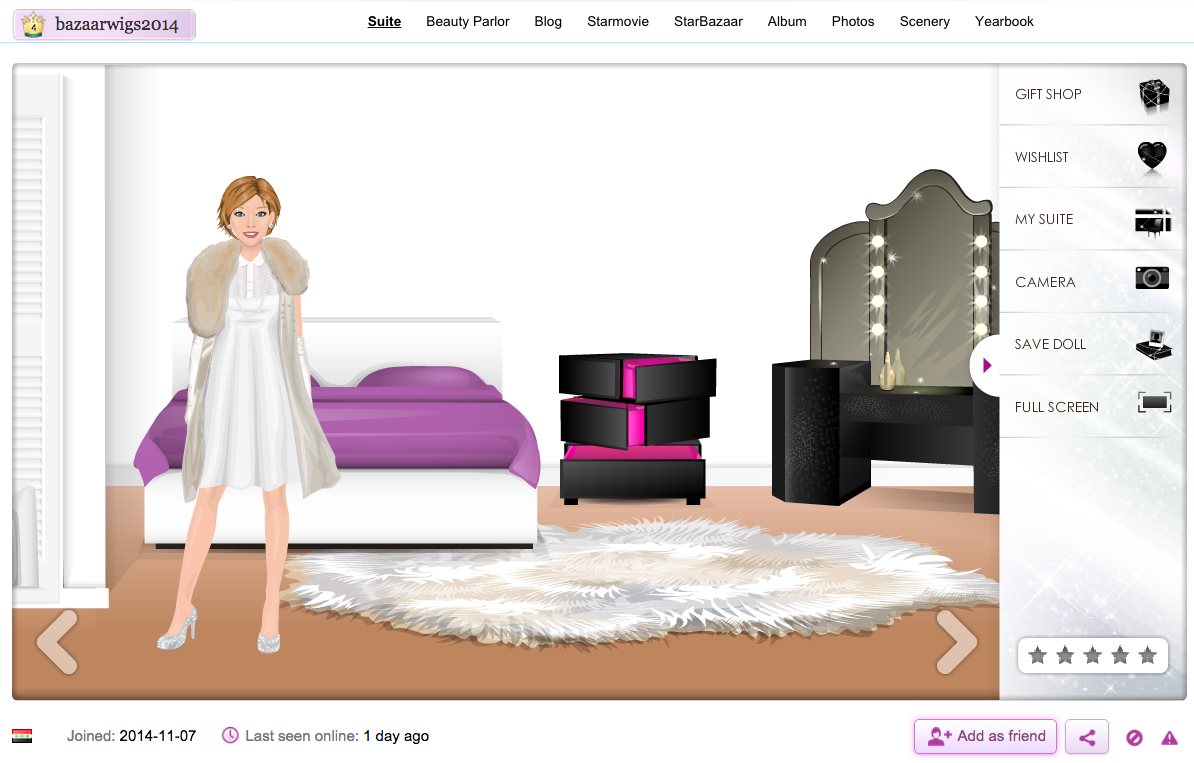
Task: Click the share icon button
Action: (1087, 737)
